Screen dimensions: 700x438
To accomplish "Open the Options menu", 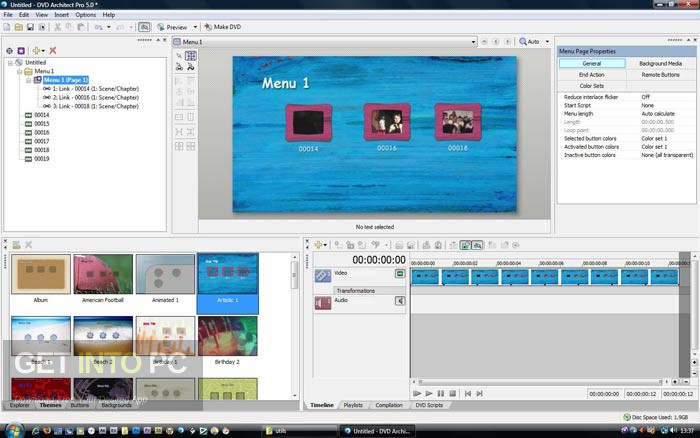I will pos(86,15).
